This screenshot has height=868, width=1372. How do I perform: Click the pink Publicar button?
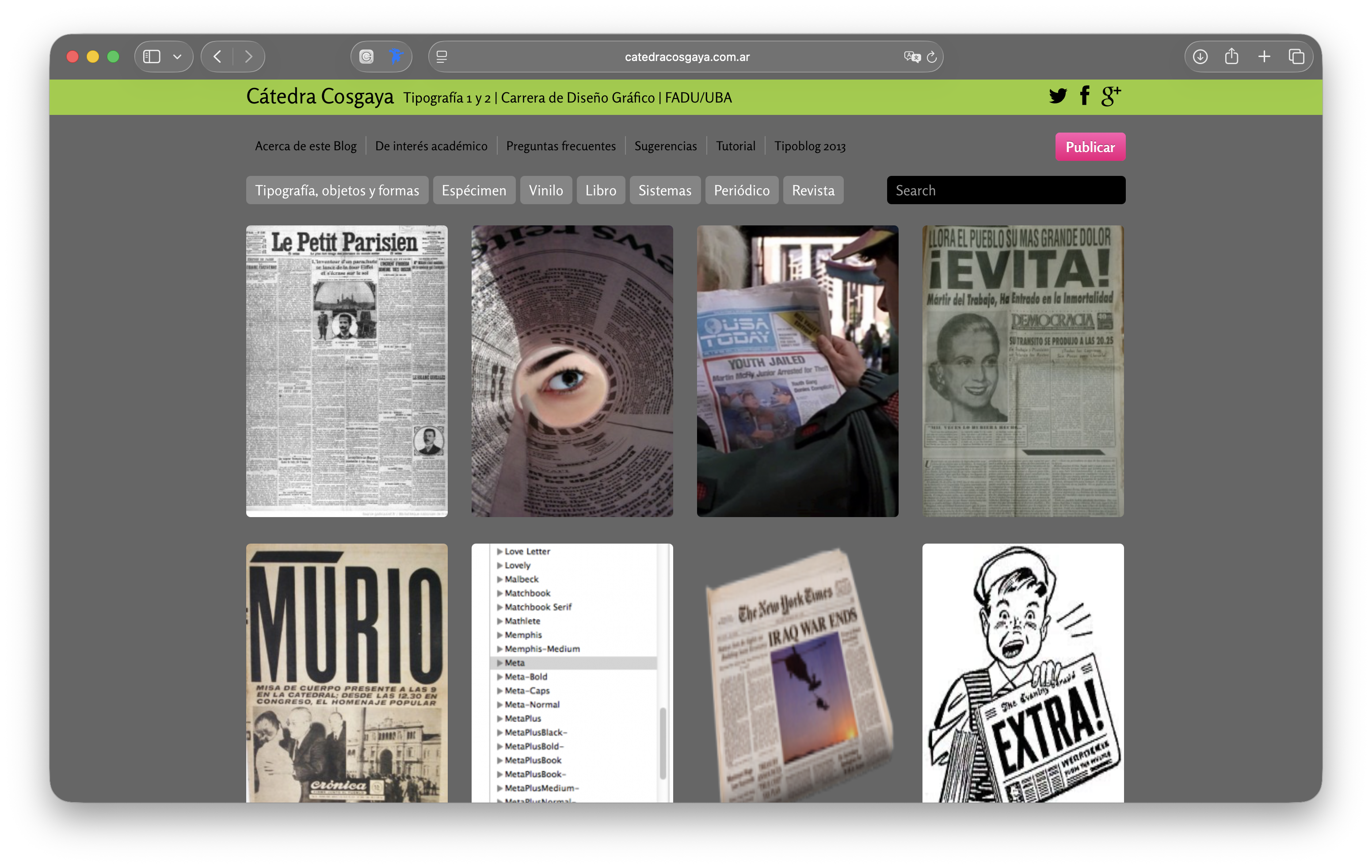click(x=1090, y=147)
